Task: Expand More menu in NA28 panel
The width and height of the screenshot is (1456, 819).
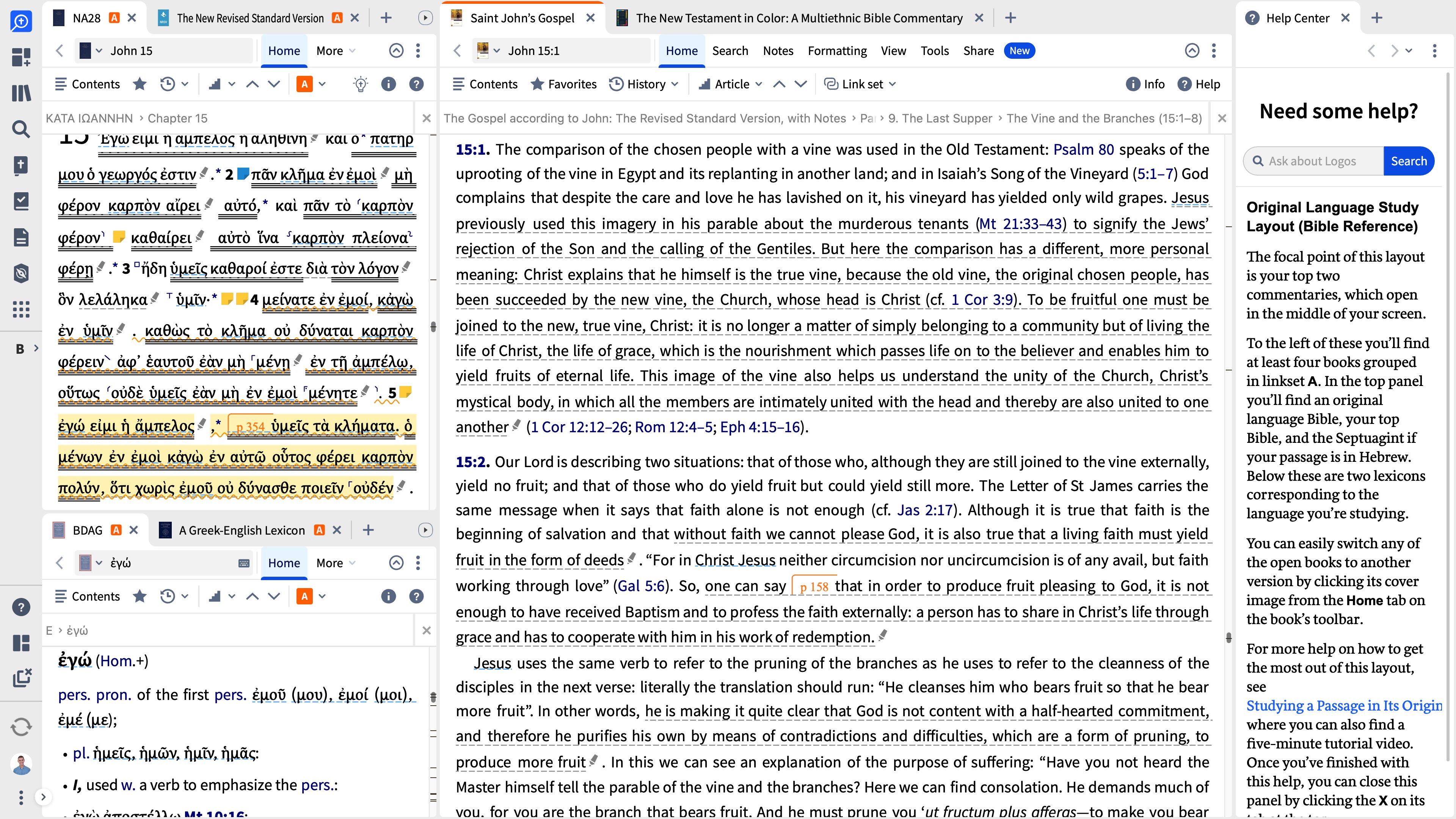Action: click(336, 51)
